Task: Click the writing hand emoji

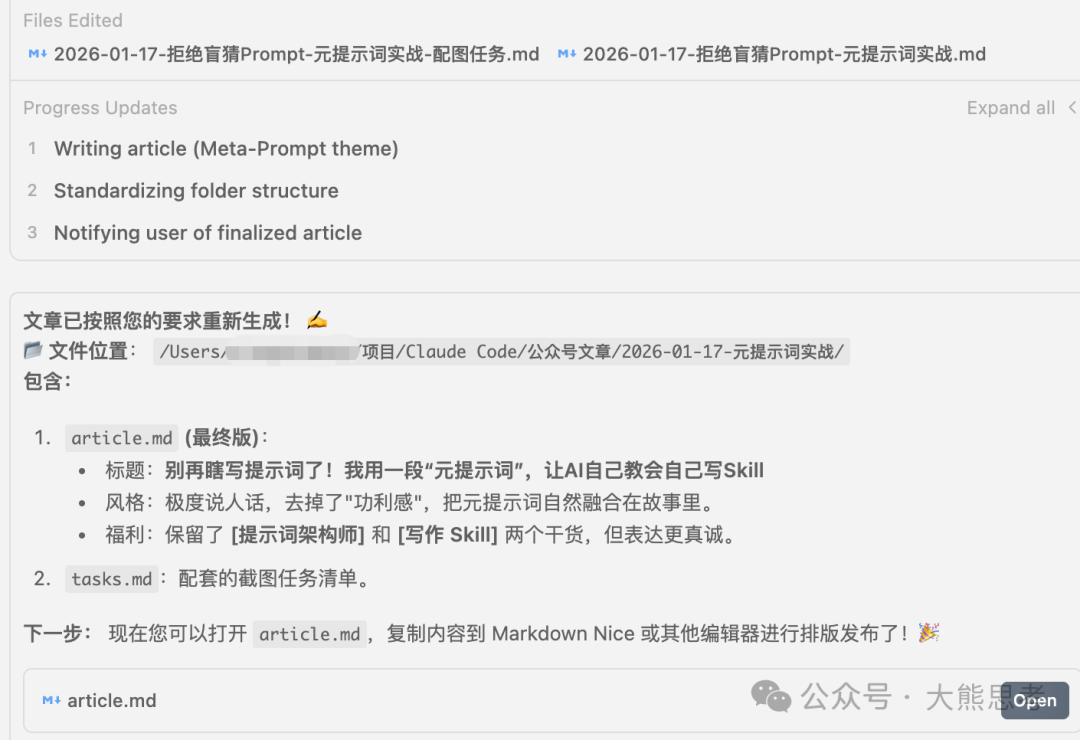Action: [317, 320]
